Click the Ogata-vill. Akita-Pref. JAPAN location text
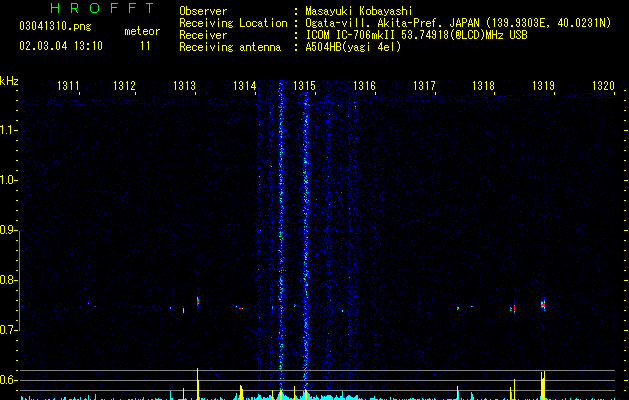The width and height of the screenshot is (629, 400). click(458, 23)
